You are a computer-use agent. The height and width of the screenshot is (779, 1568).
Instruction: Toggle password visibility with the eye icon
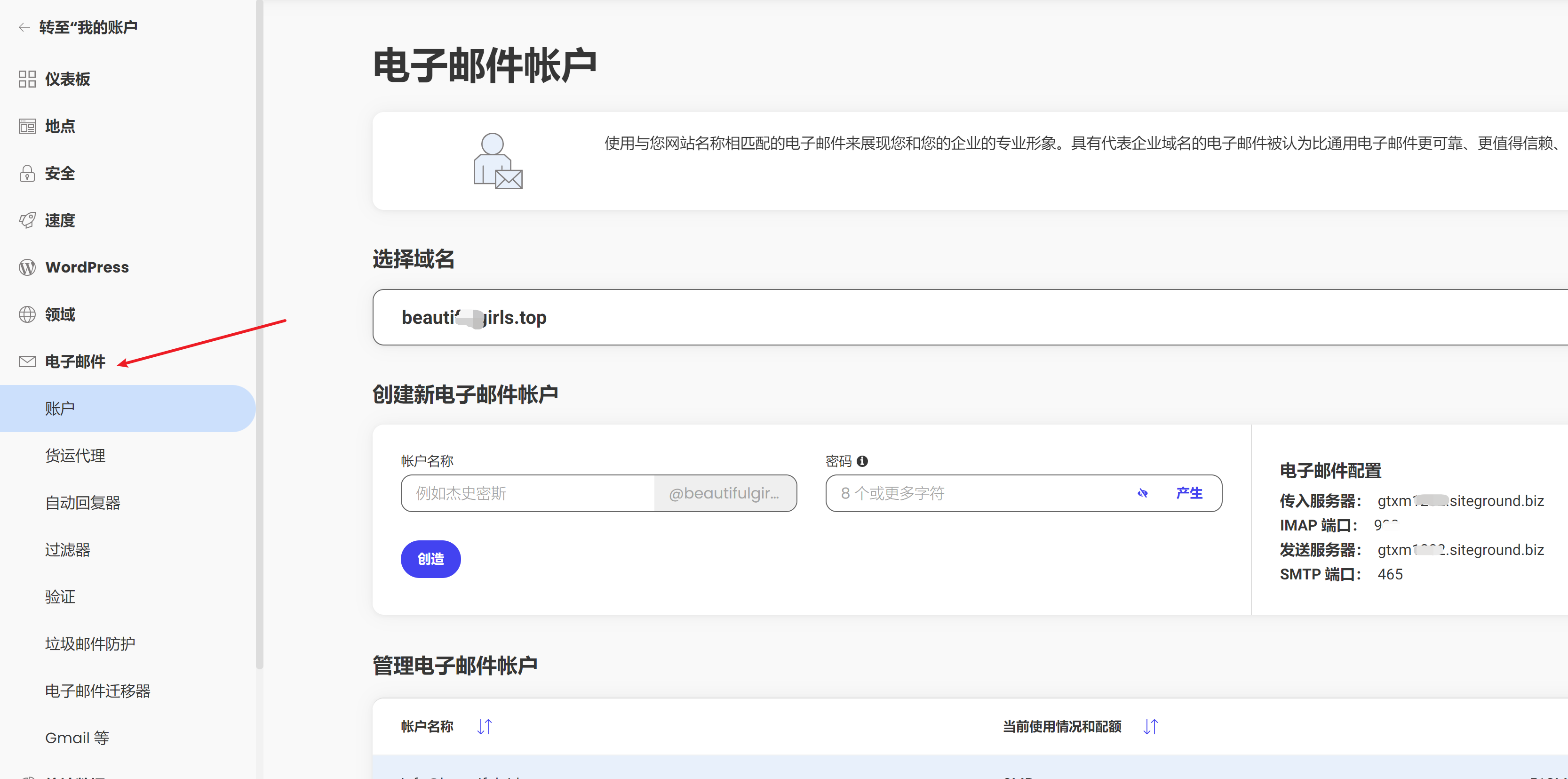(1144, 493)
